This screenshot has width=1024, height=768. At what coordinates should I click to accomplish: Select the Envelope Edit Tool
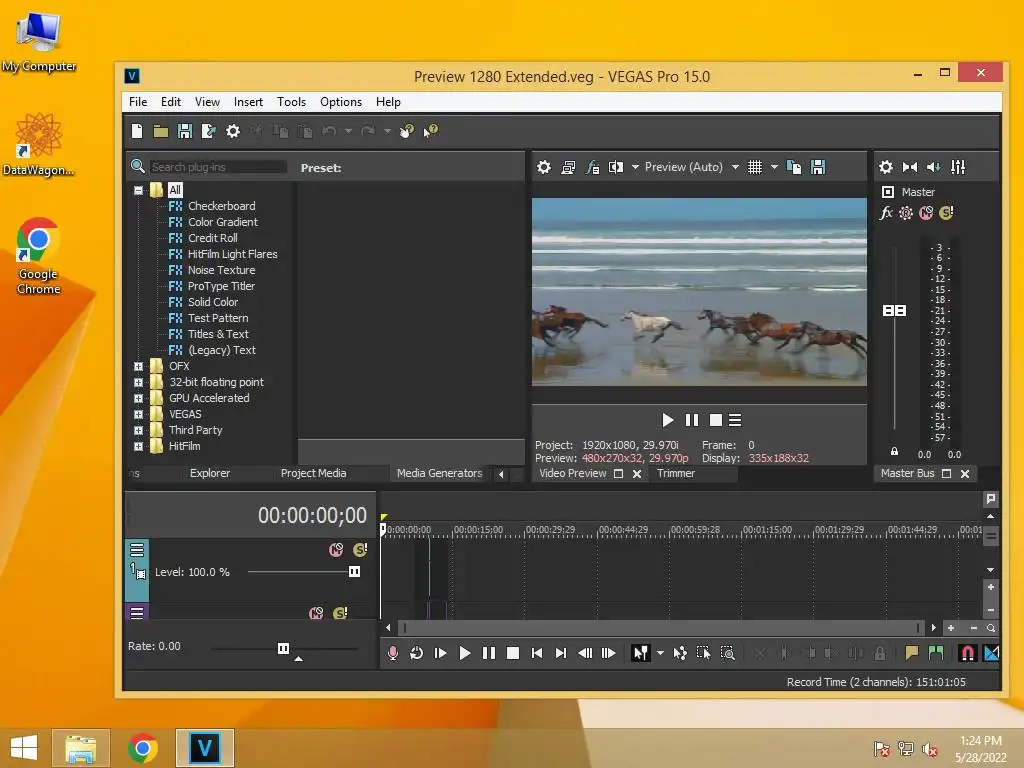click(680, 653)
